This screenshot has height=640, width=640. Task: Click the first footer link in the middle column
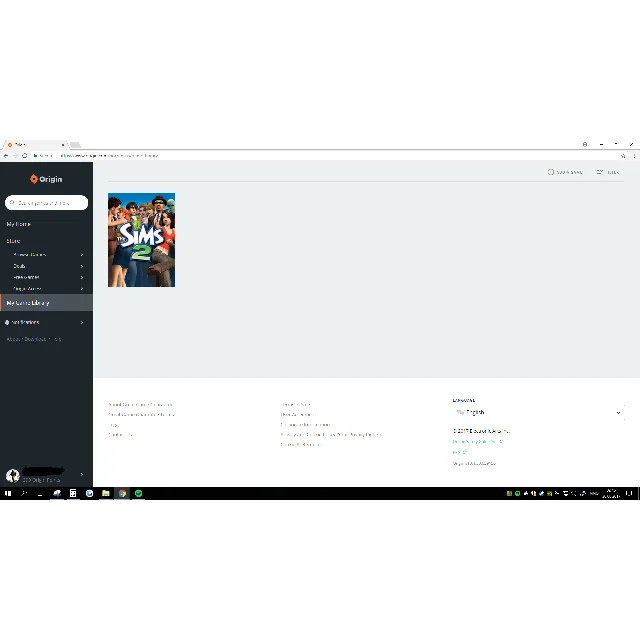pyautogui.click(x=296, y=404)
